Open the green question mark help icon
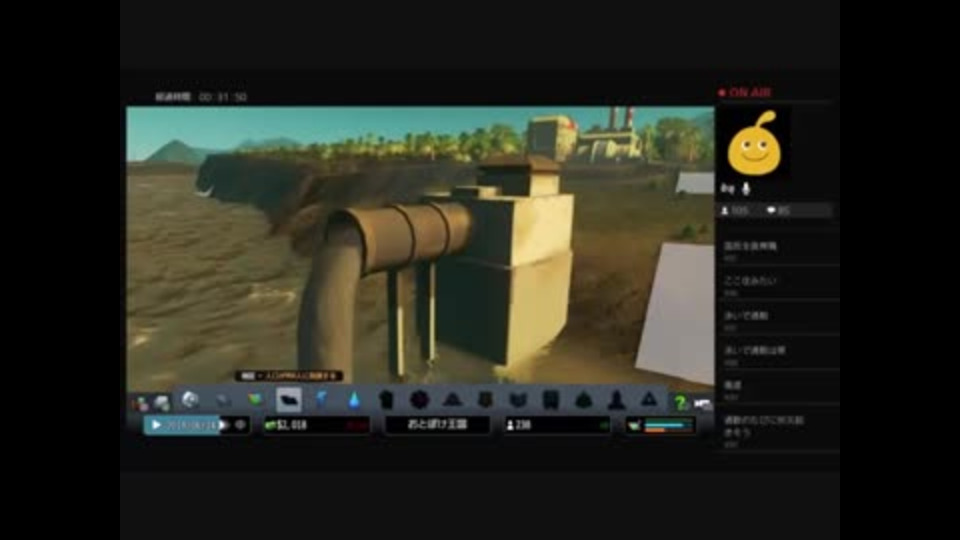 coord(680,402)
